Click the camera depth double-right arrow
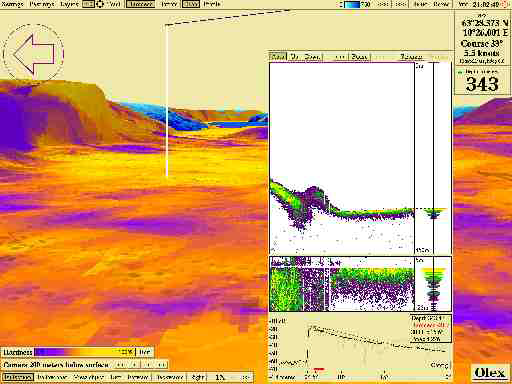Image resolution: width=512 pixels, height=384 pixels. (x=162, y=365)
